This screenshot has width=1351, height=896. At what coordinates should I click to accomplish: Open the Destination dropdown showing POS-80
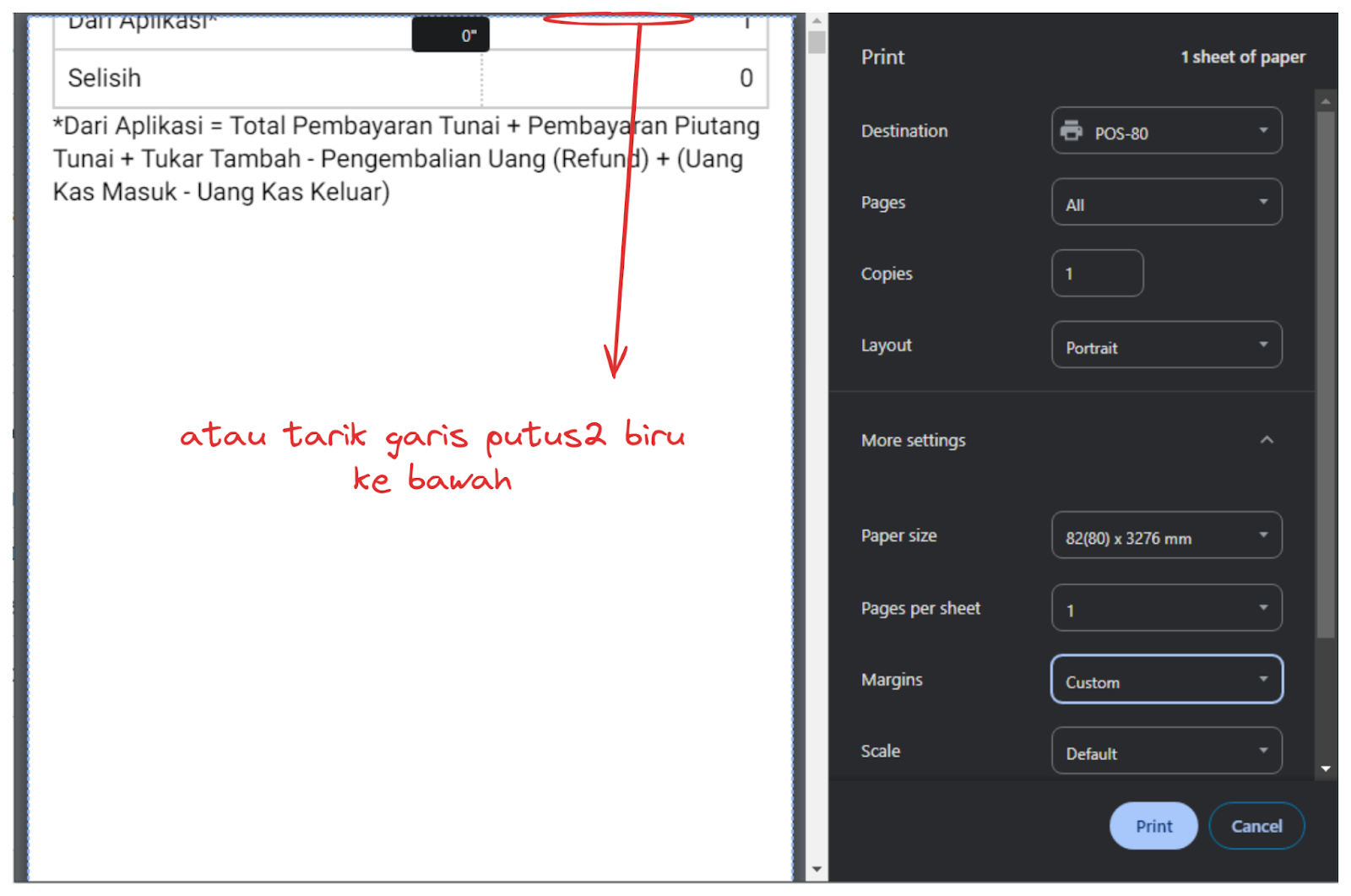point(1166,131)
